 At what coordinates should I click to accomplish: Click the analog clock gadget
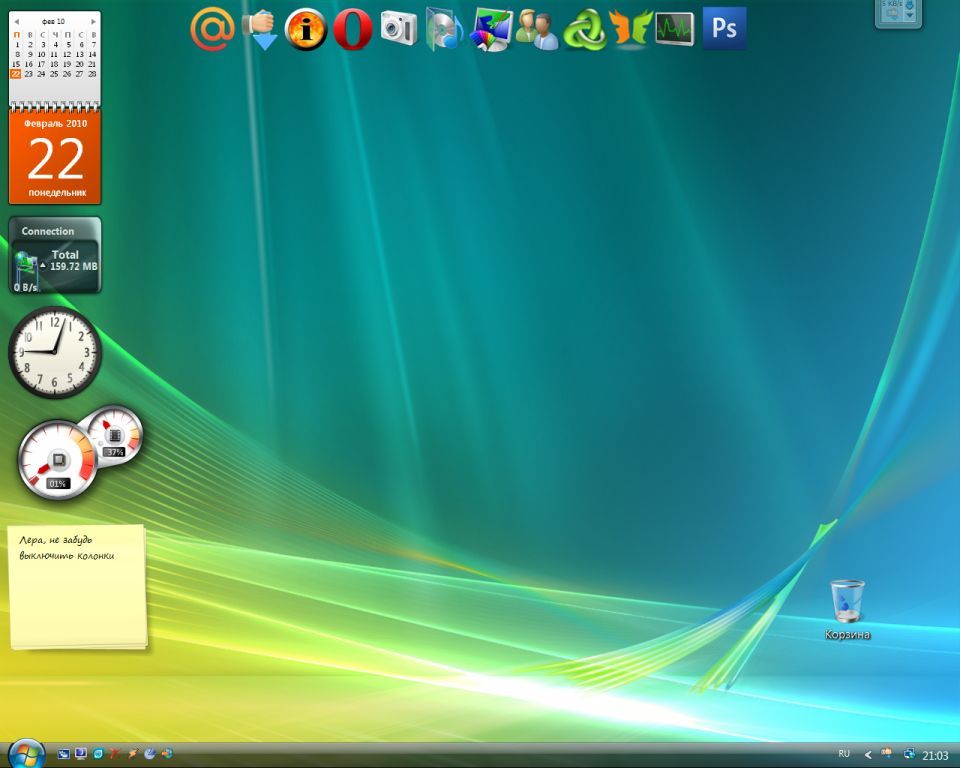pos(54,352)
